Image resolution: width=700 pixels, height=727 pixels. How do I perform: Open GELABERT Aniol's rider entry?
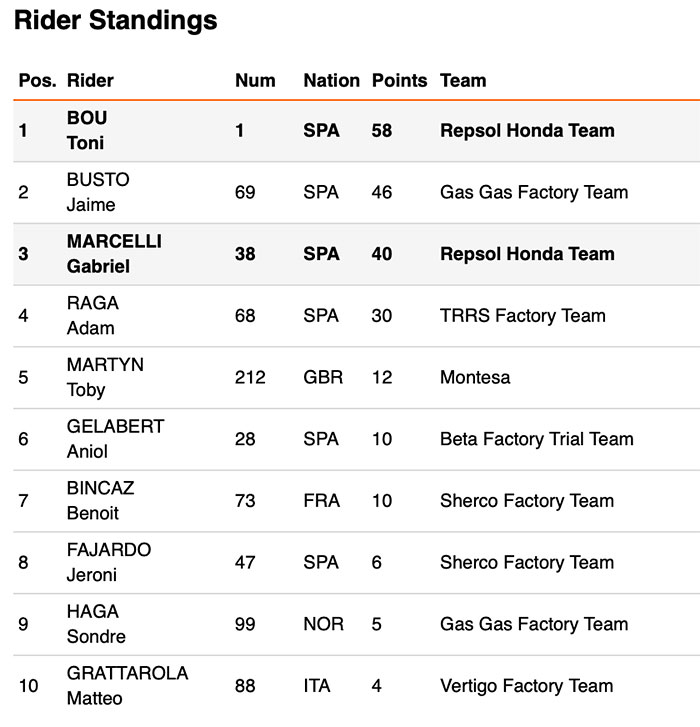115,438
